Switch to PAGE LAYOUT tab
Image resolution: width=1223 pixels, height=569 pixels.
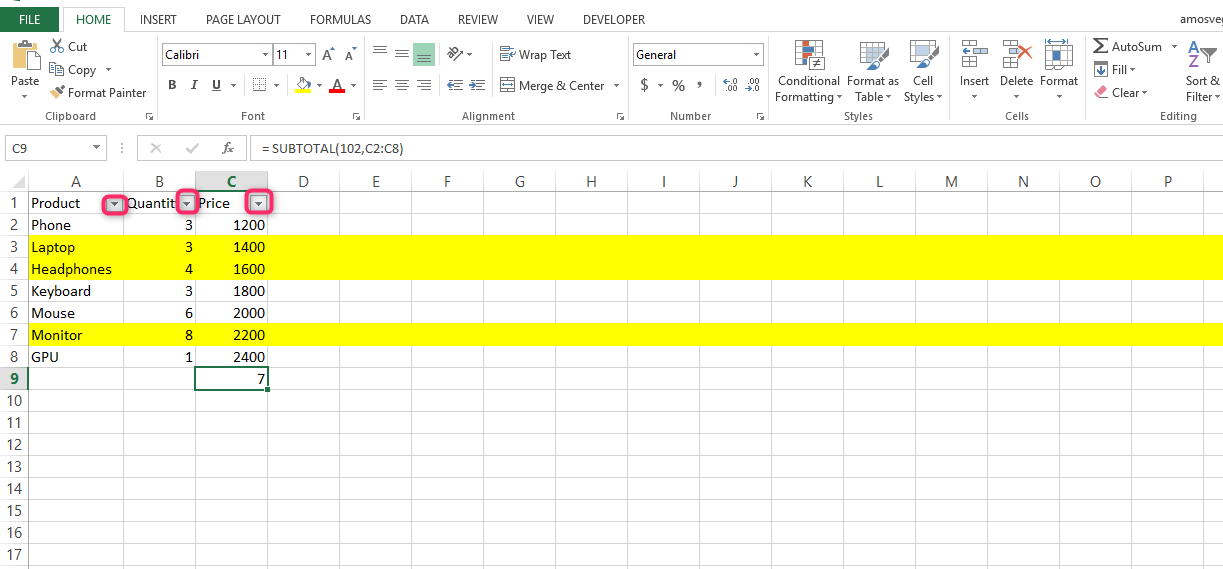coord(243,19)
